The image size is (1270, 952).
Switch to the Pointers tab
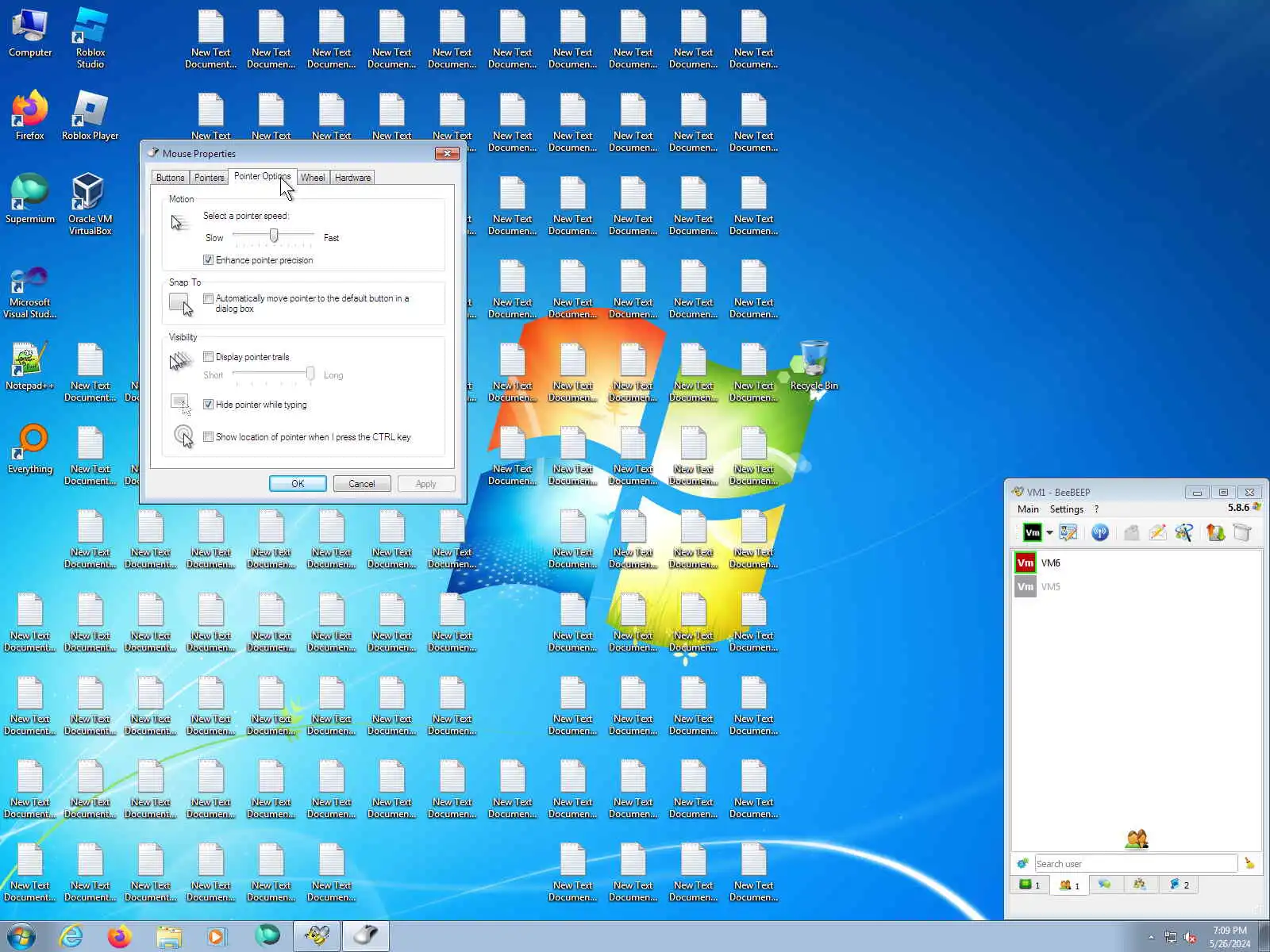[210, 178]
